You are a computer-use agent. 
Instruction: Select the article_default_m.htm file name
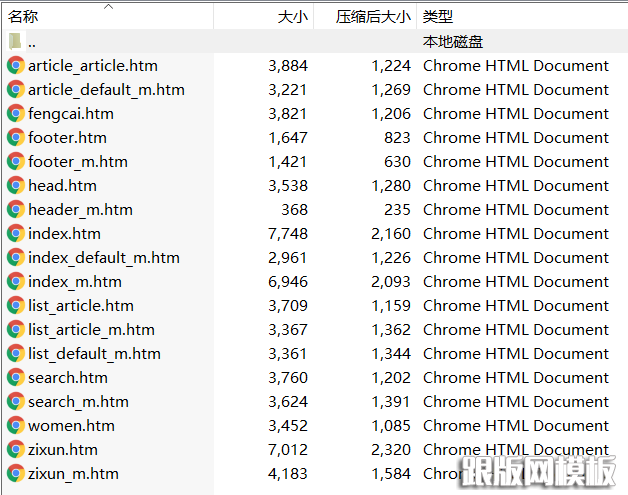coord(106,90)
